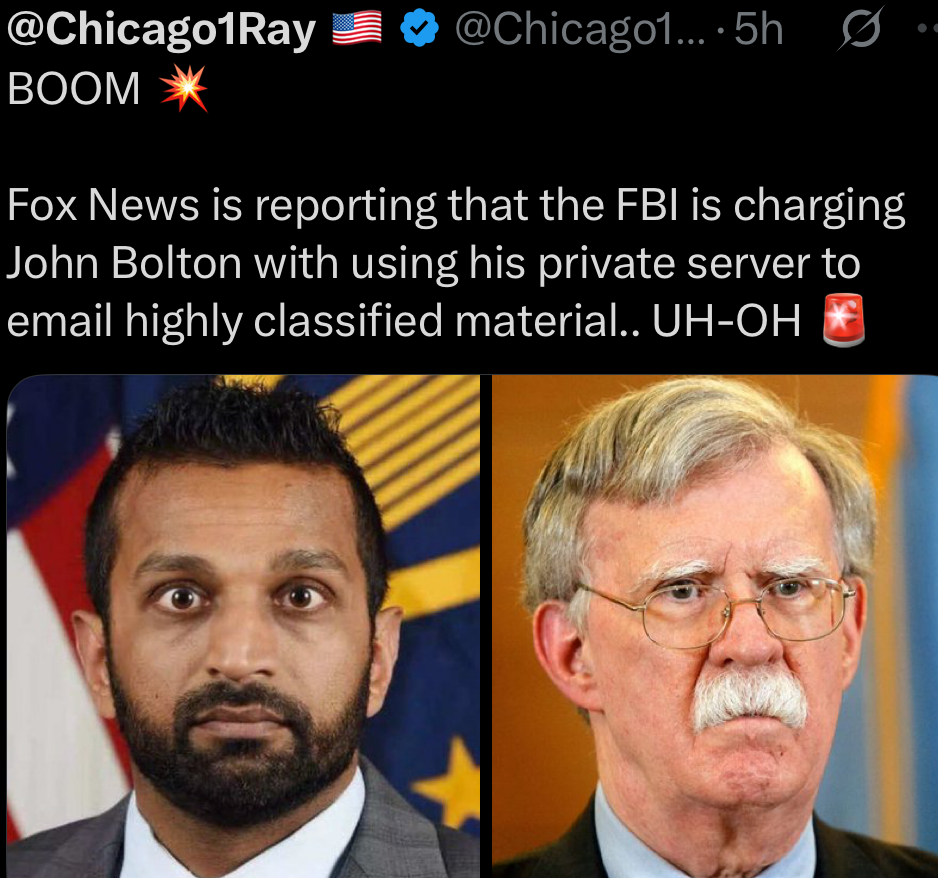938x878 pixels.
Task: Click the BOOM headline text
Action: [74, 89]
